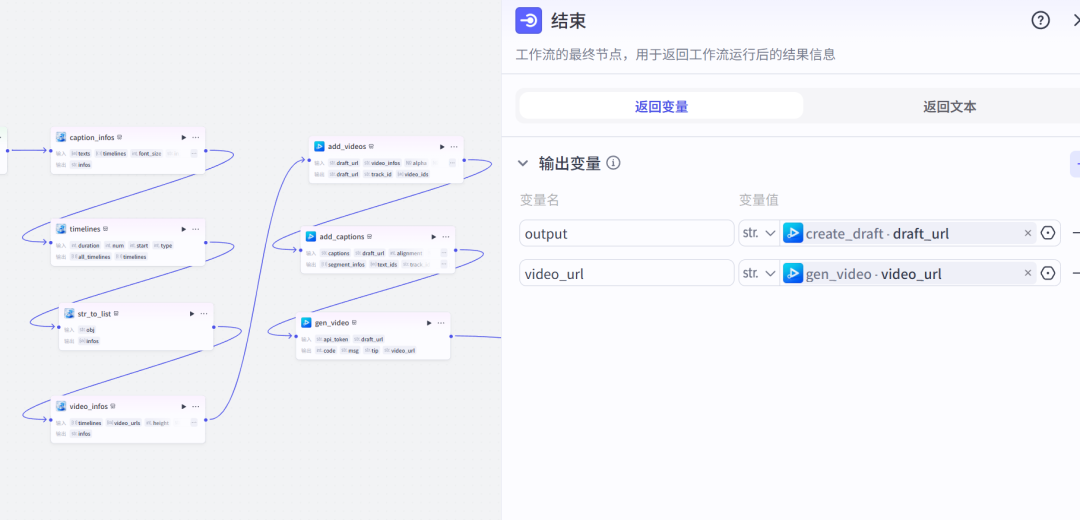
Task: Click segment_infos output tag on add_captions
Action: point(343,264)
